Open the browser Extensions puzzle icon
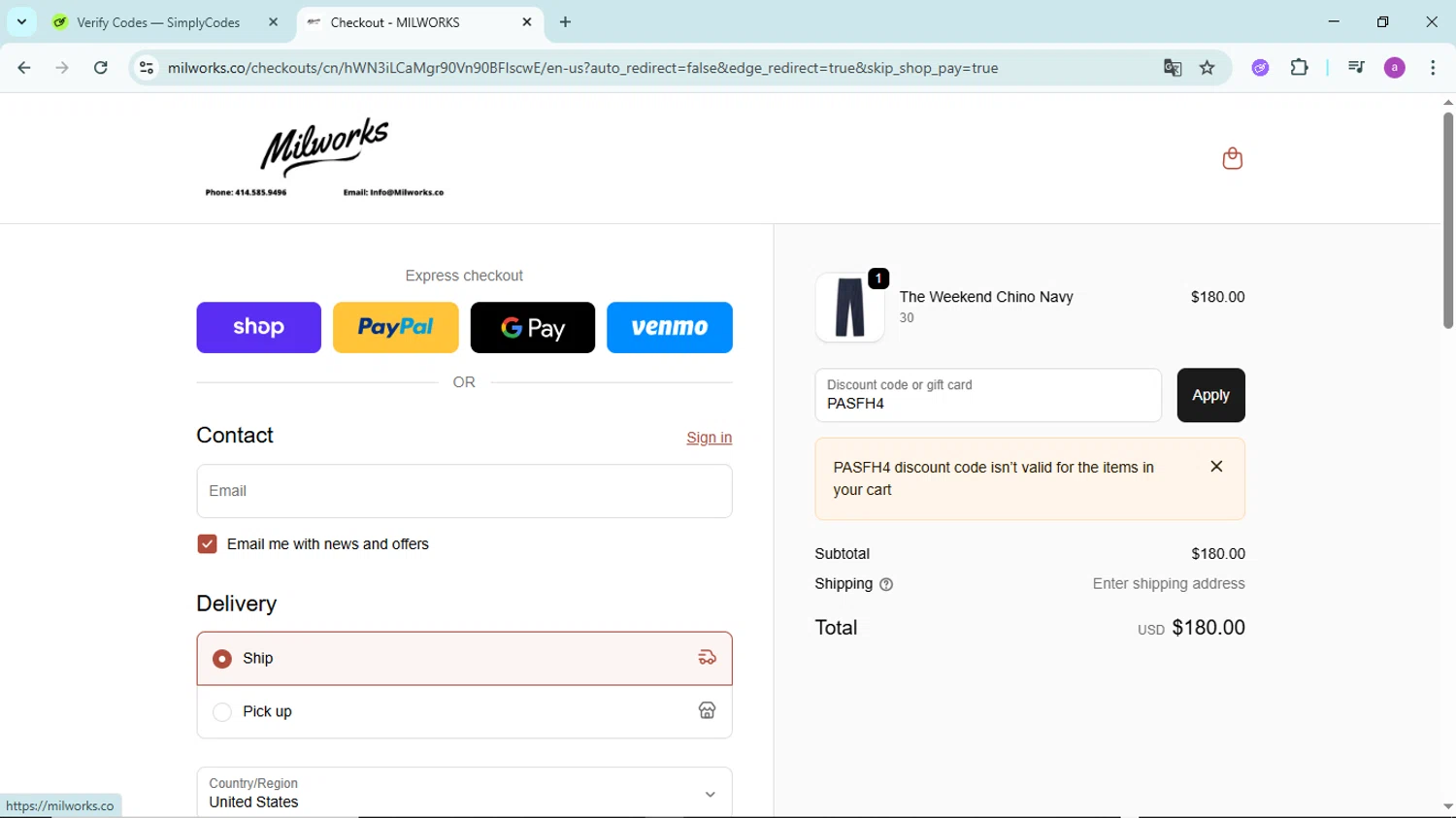 click(1299, 68)
